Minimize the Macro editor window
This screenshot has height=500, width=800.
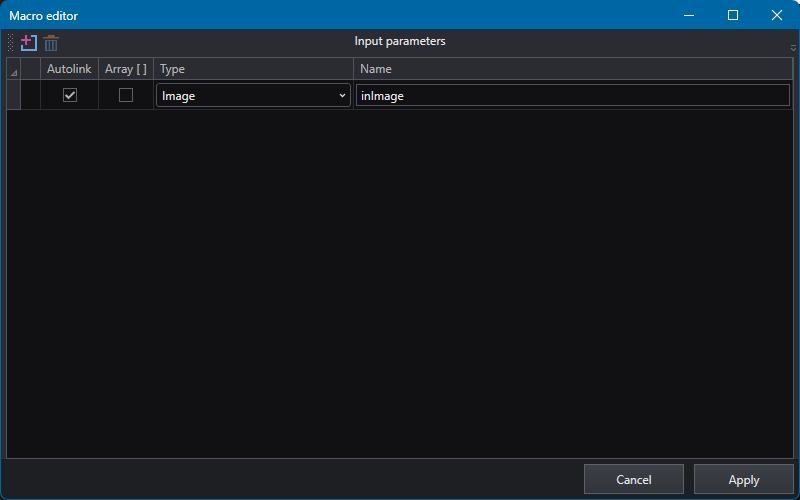point(689,15)
